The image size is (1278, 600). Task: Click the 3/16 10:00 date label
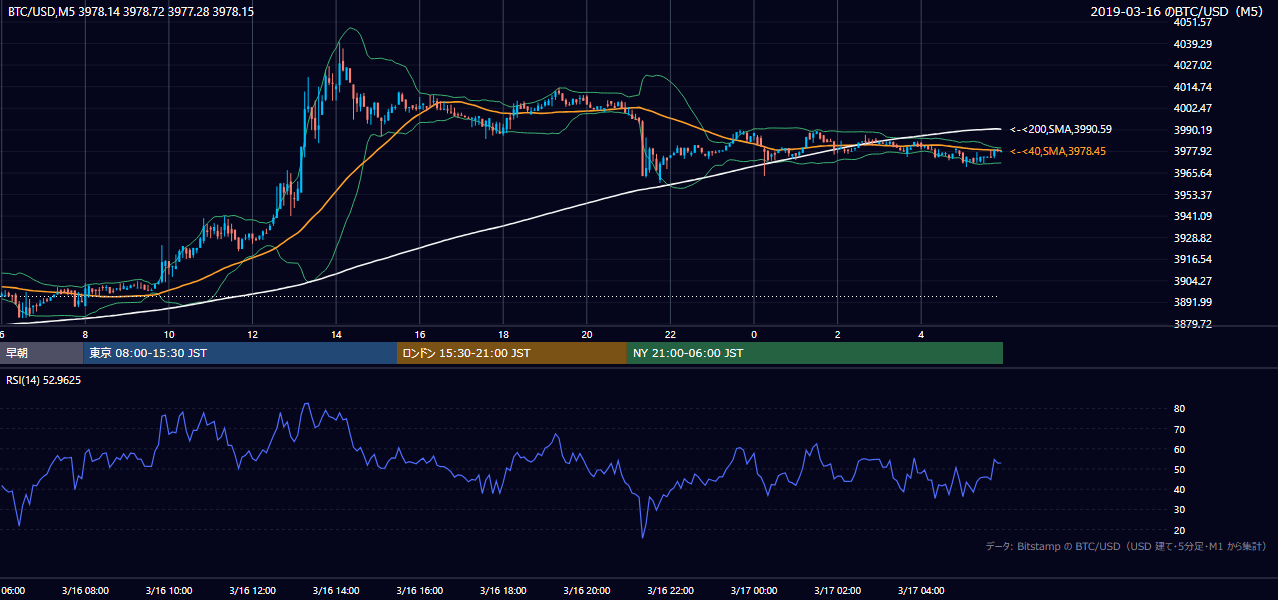coord(169,591)
